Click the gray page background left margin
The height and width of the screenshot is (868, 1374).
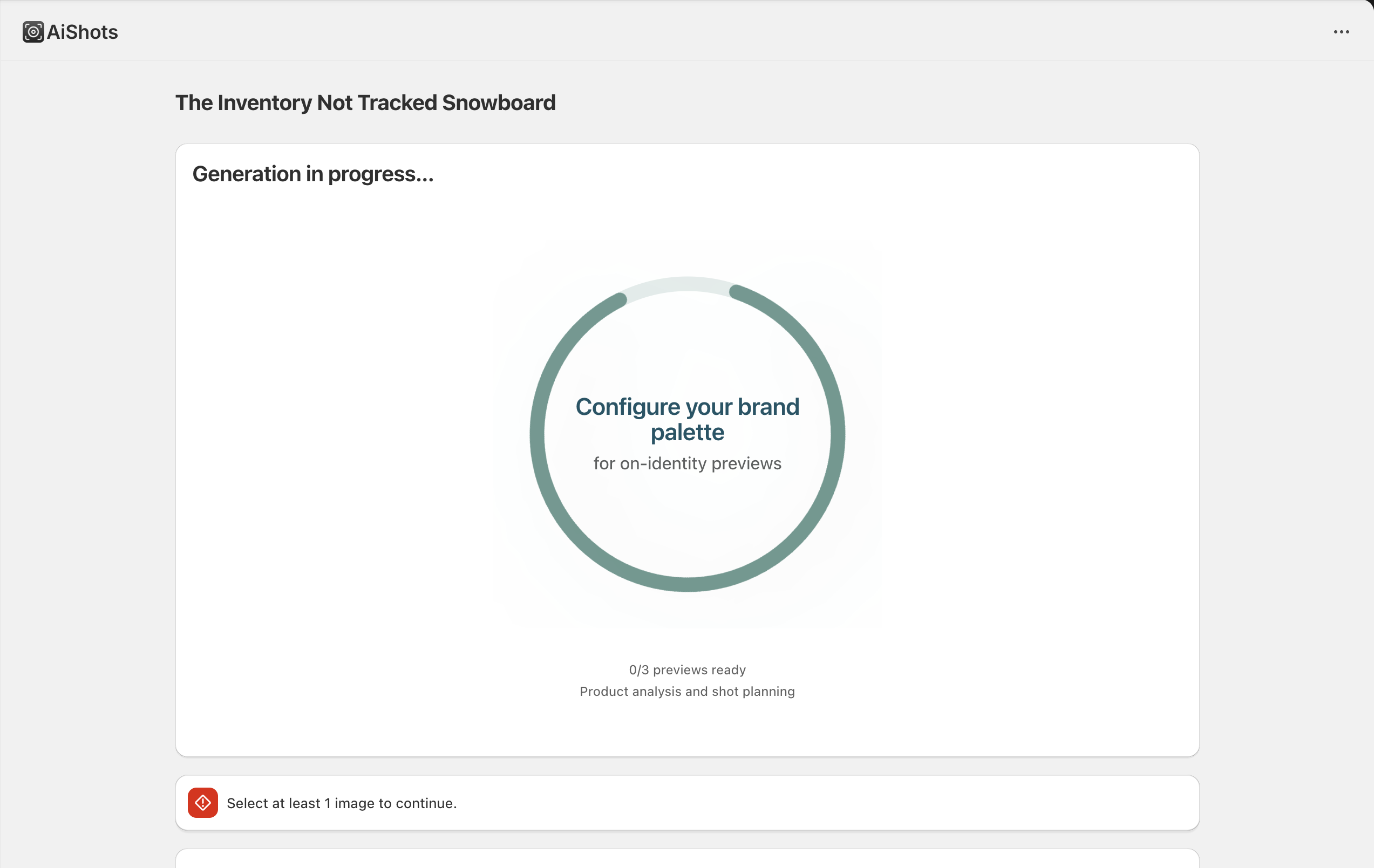click(x=86, y=456)
